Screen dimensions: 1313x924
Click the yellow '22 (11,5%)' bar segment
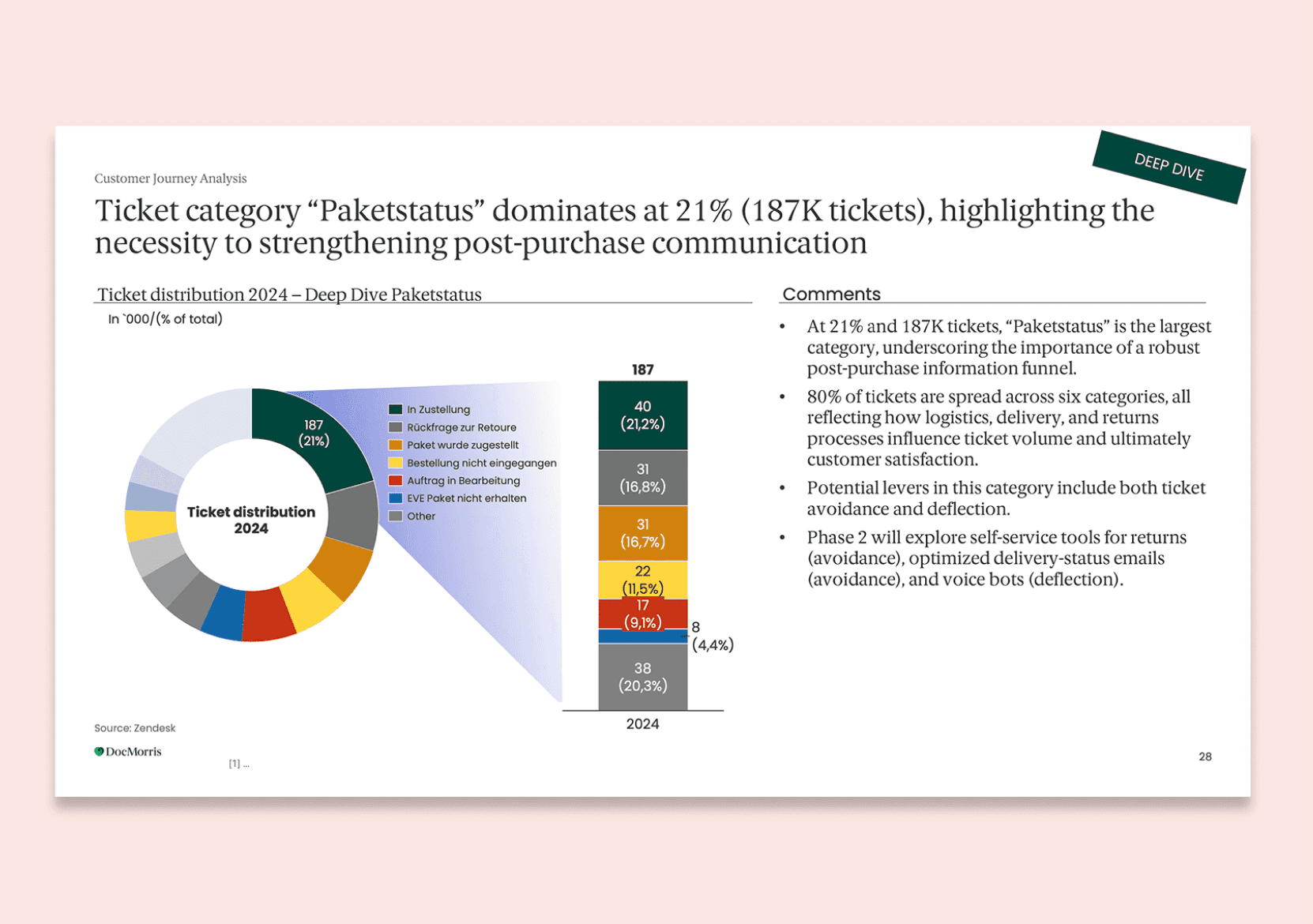[642, 580]
